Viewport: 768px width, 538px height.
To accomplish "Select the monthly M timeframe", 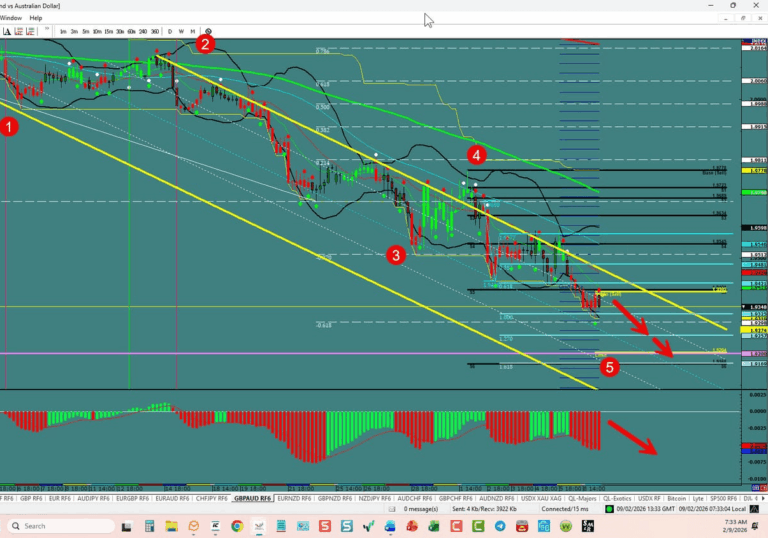I will pyautogui.click(x=192, y=31).
